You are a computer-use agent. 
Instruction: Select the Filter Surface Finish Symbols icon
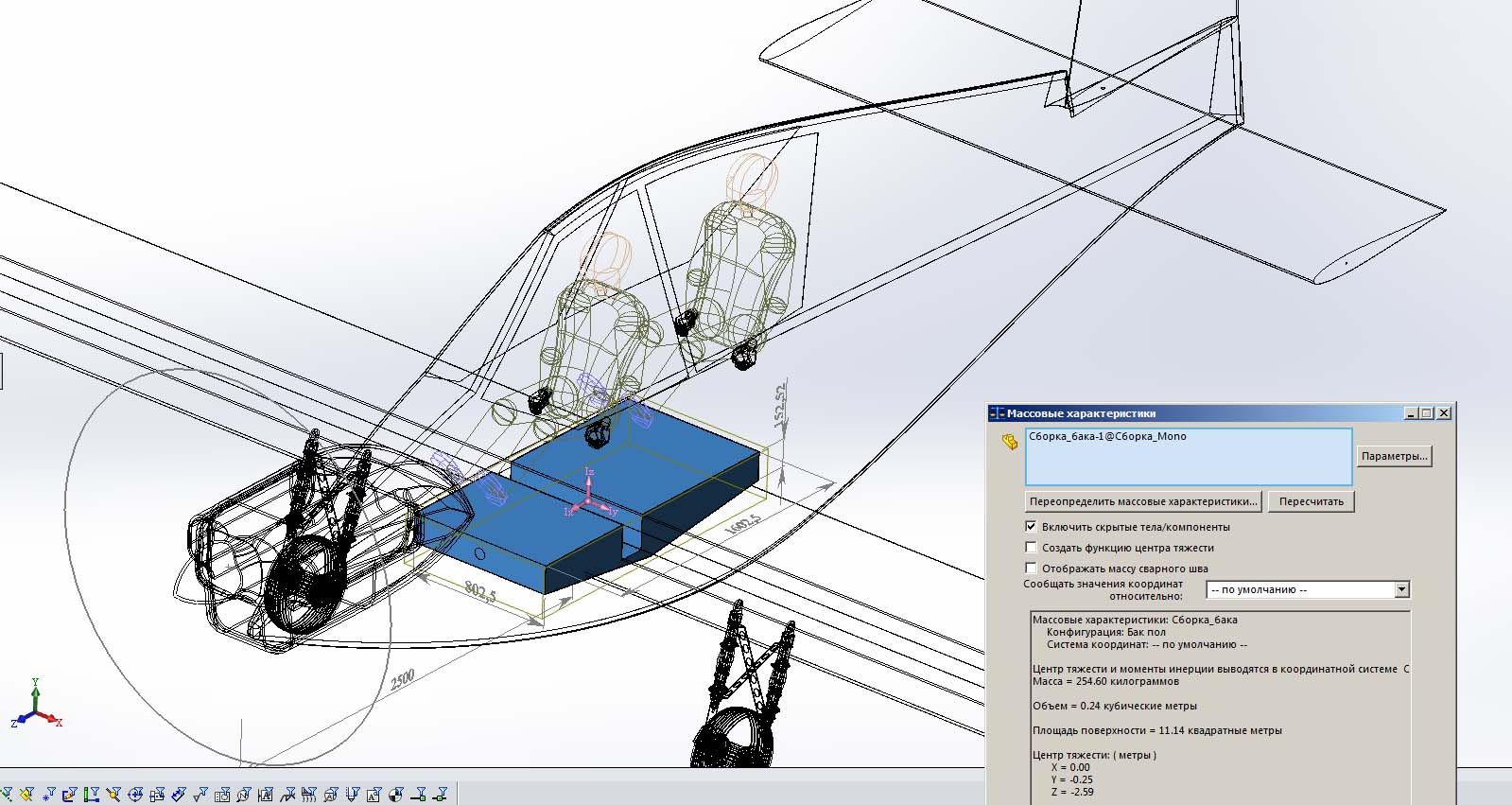click(200, 794)
